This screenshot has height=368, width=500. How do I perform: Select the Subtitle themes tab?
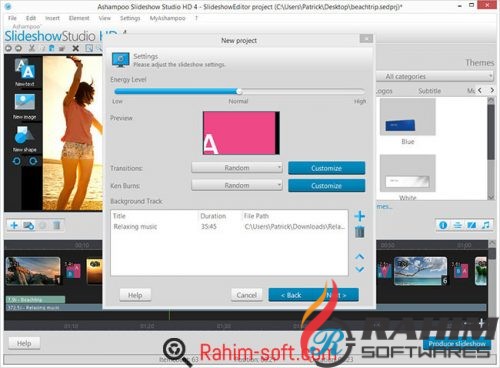click(429, 91)
